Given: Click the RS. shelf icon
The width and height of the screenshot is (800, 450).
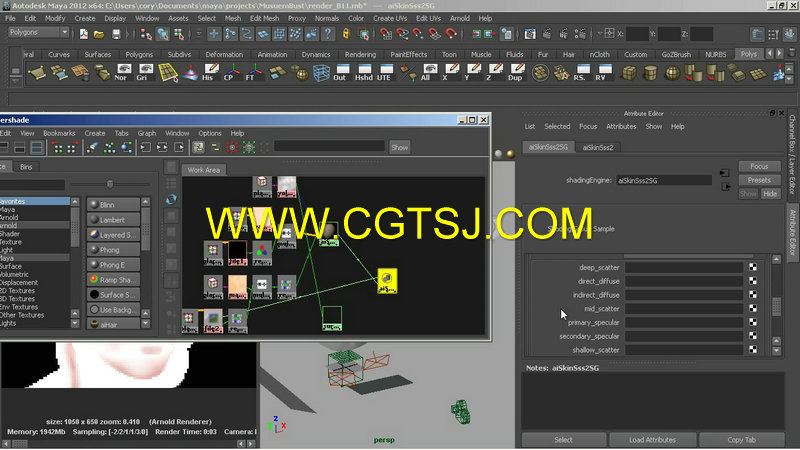Looking at the screenshot, I should coord(582,72).
